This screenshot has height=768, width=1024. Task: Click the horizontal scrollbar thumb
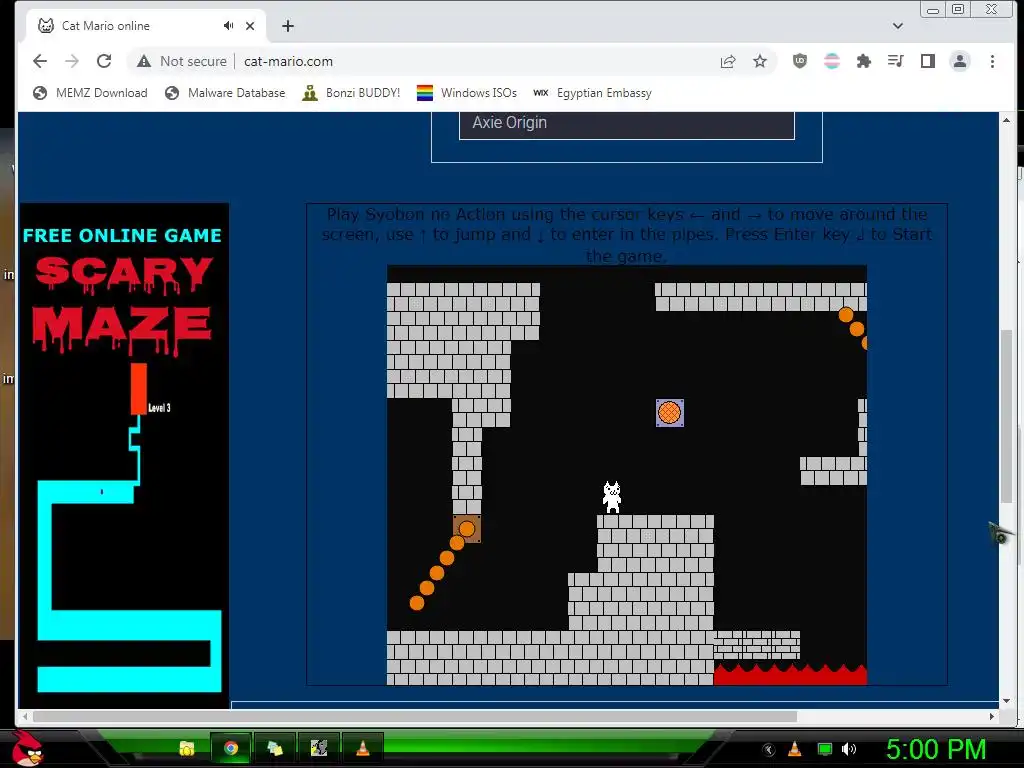point(415,716)
